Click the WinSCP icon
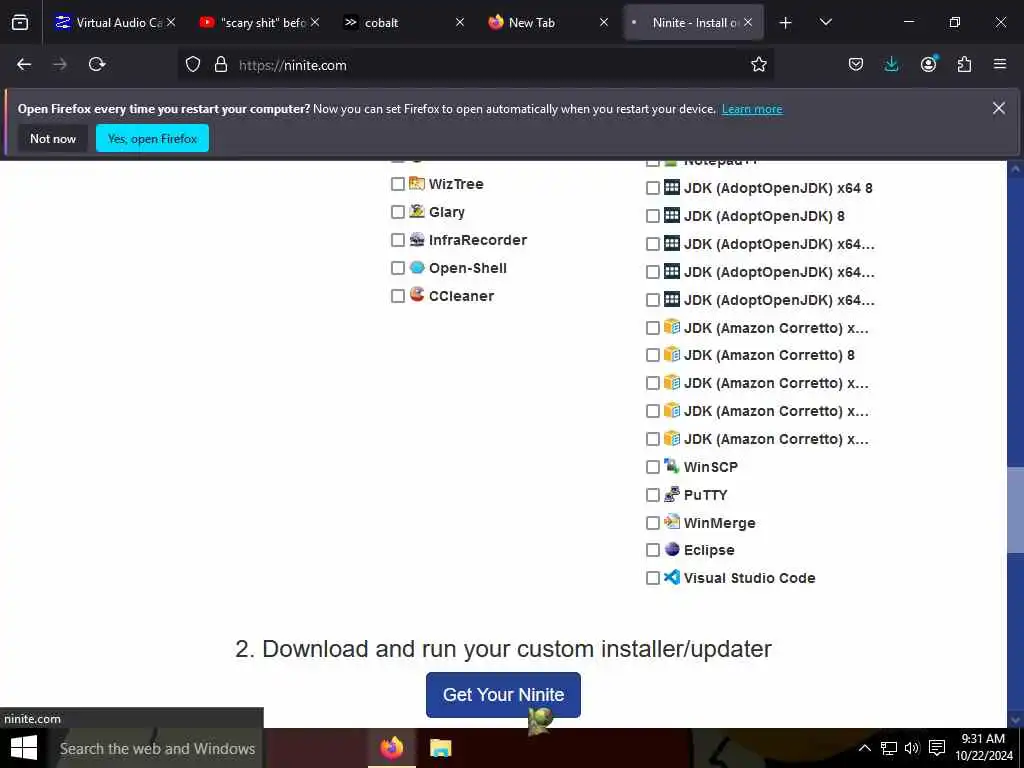The image size is (1024, 768). (x=671, y=466)
